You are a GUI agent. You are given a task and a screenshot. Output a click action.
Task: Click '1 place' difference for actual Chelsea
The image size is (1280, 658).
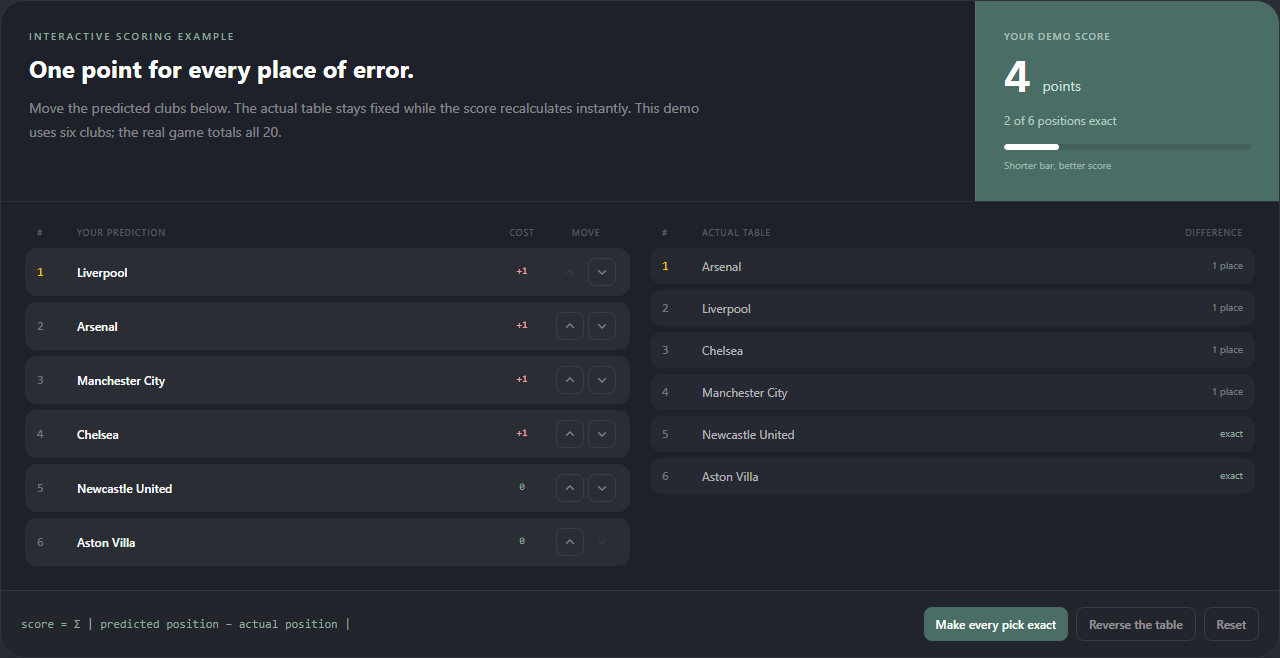click(x=1227, y=350)
